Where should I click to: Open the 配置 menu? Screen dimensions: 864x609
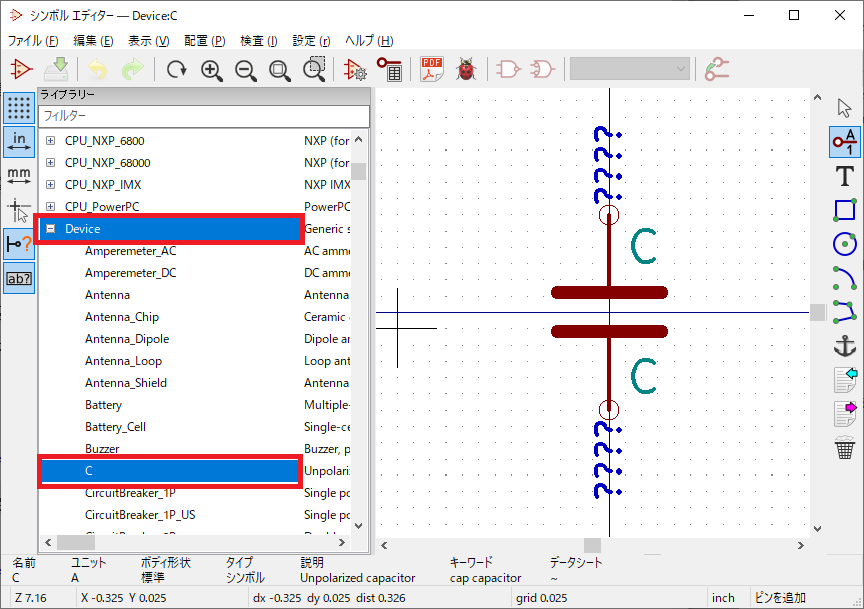204,41
